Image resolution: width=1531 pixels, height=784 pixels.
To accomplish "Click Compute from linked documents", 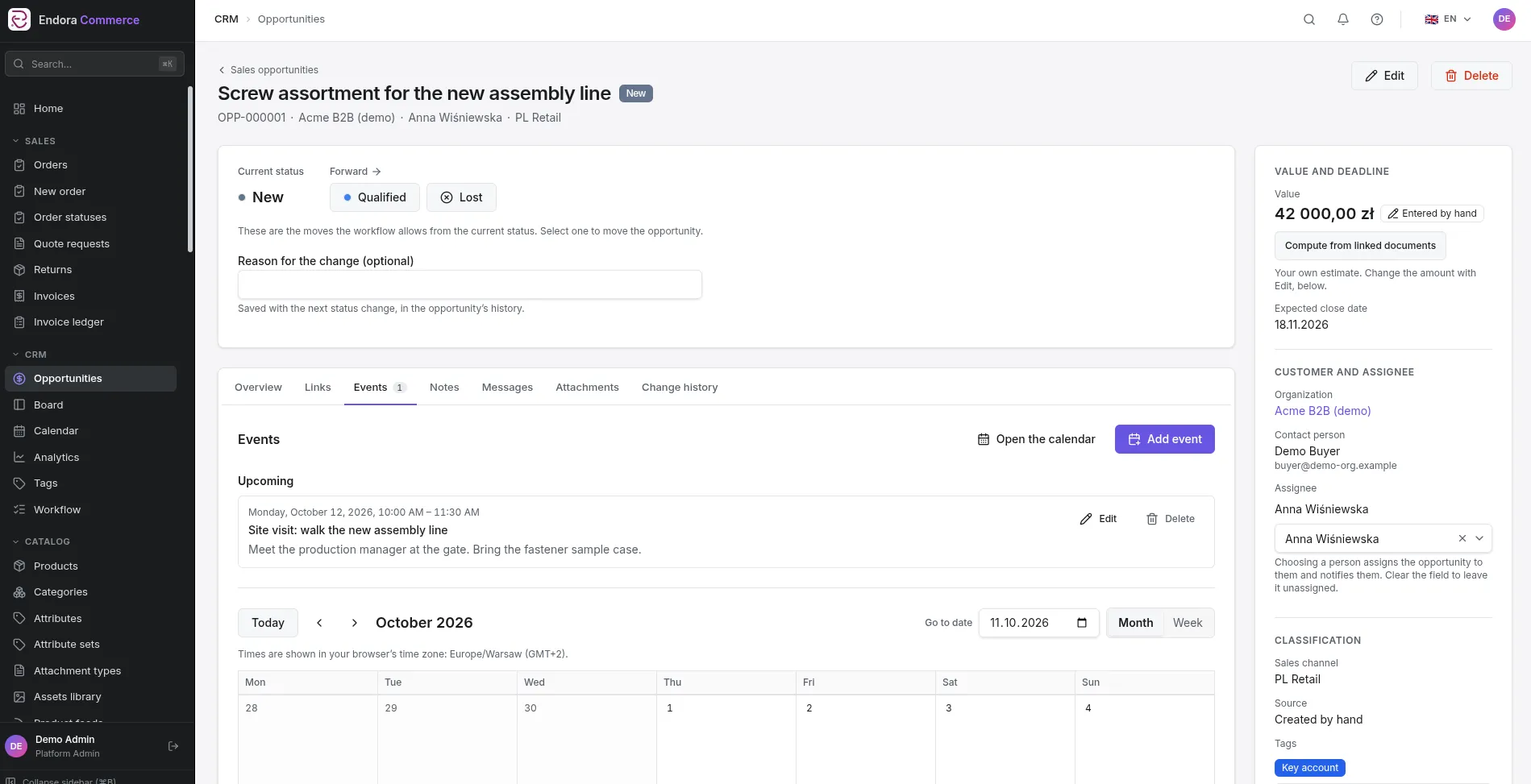I will 1360,246.
